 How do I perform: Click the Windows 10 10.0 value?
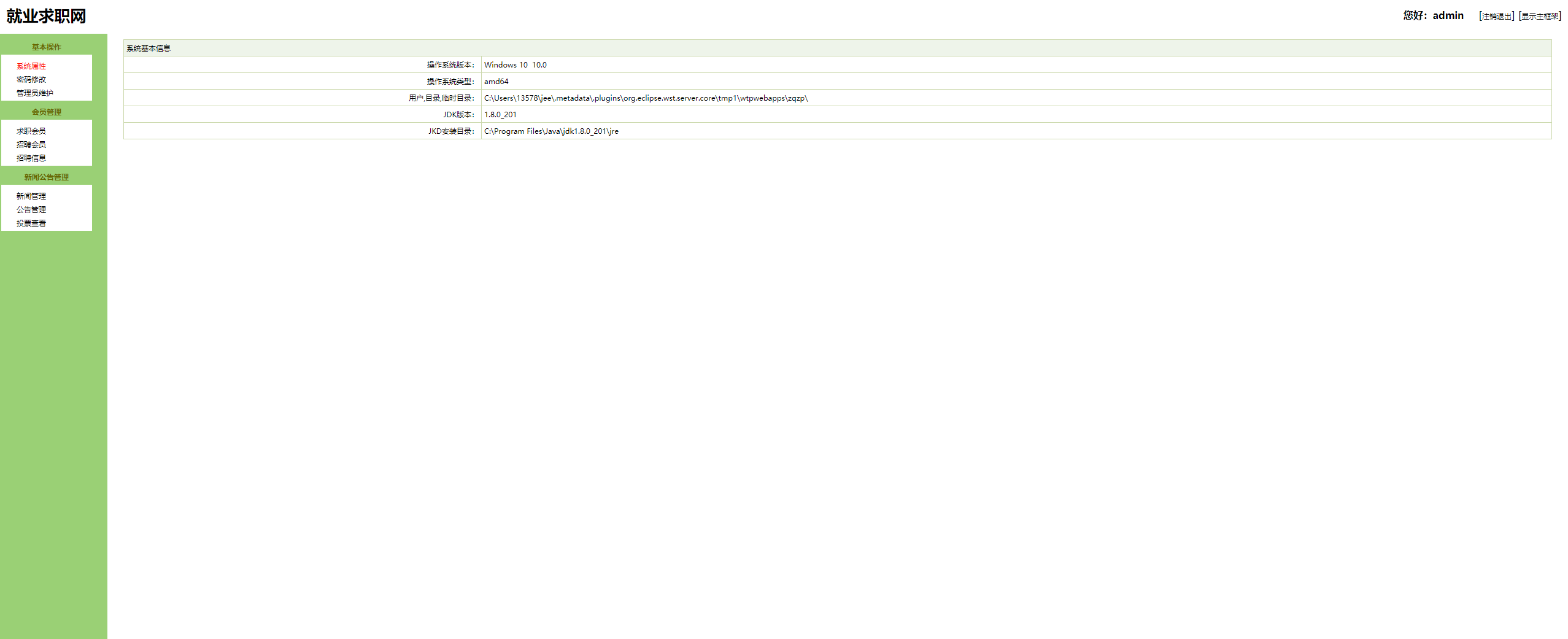click(x=516, y=65)
